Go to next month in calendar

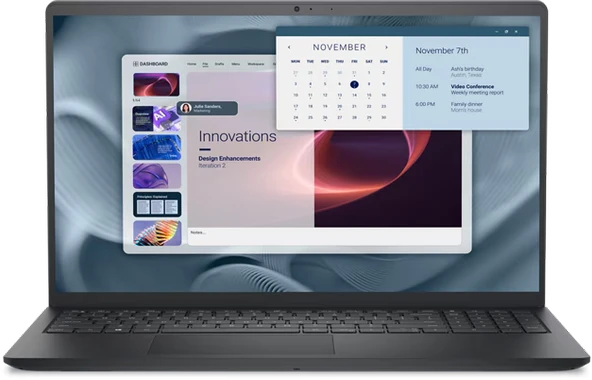386,47
